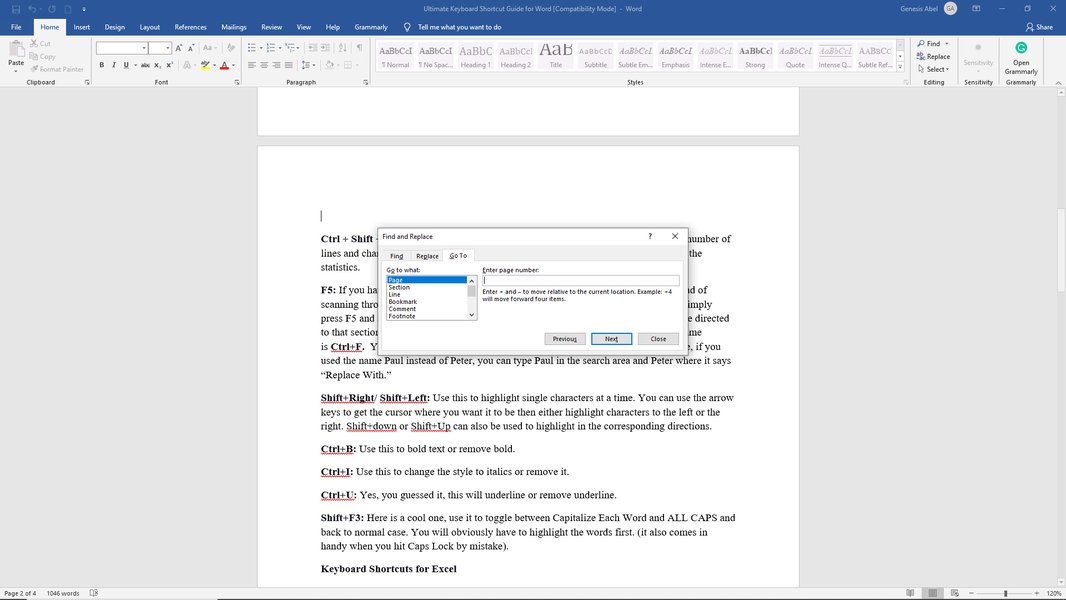Toggle Strikethrough formatting

point(145,65)
